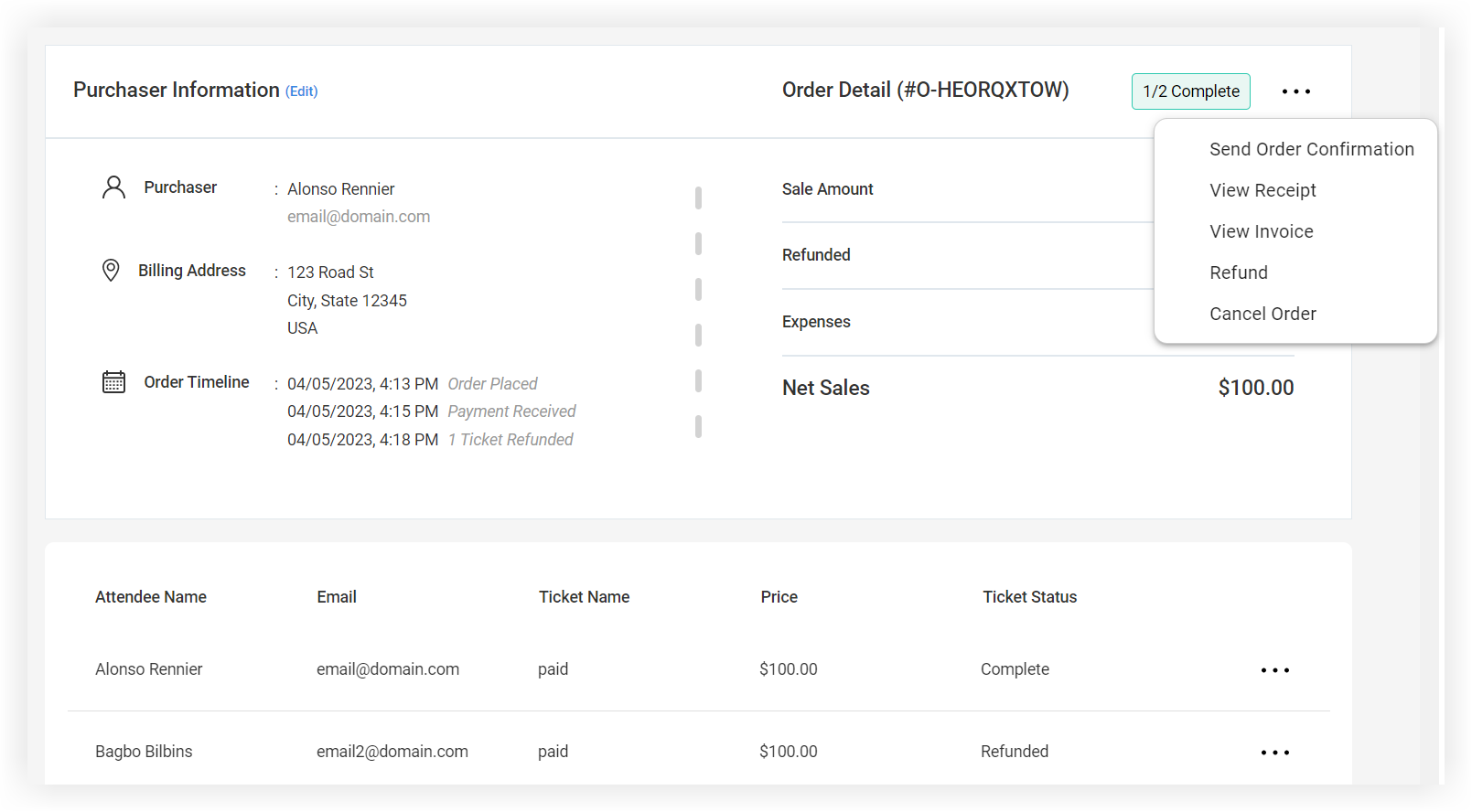
Task: Click the 1/2 Complete status badge
Action: 1190,91
